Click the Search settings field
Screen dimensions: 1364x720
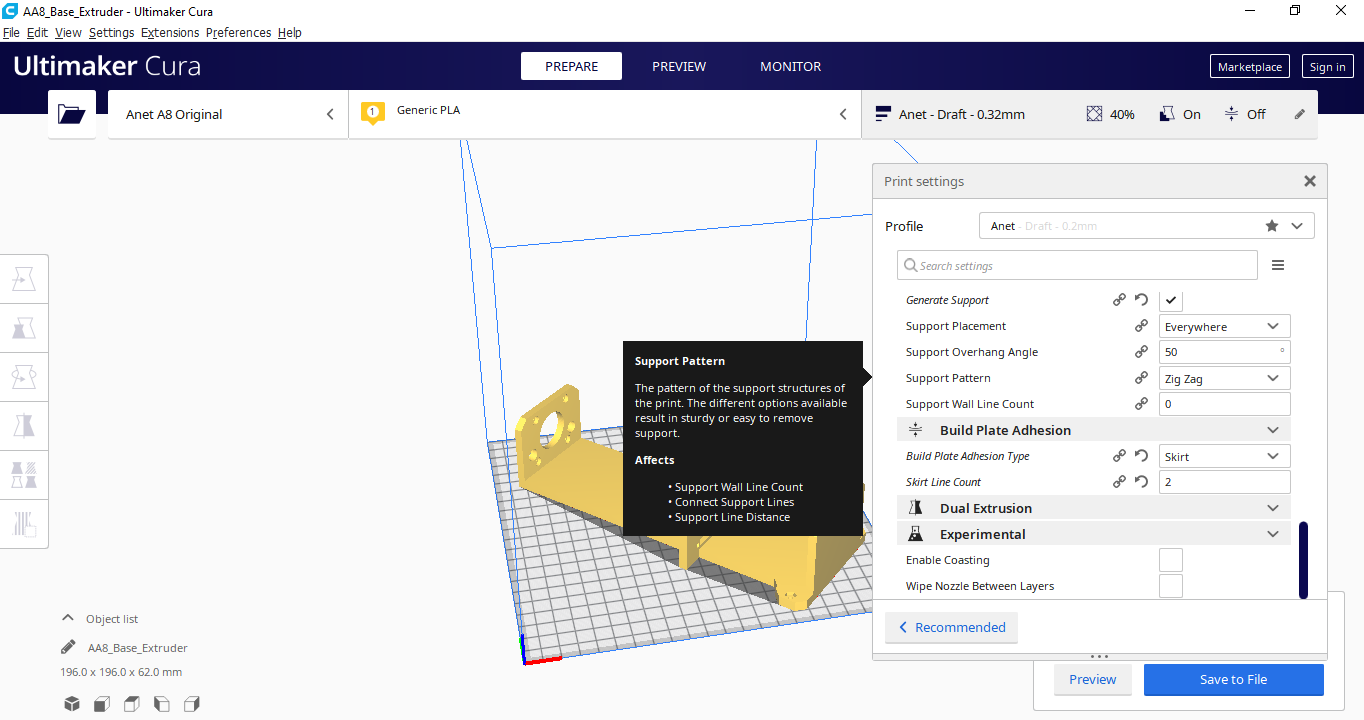[x=1077, y=265]
